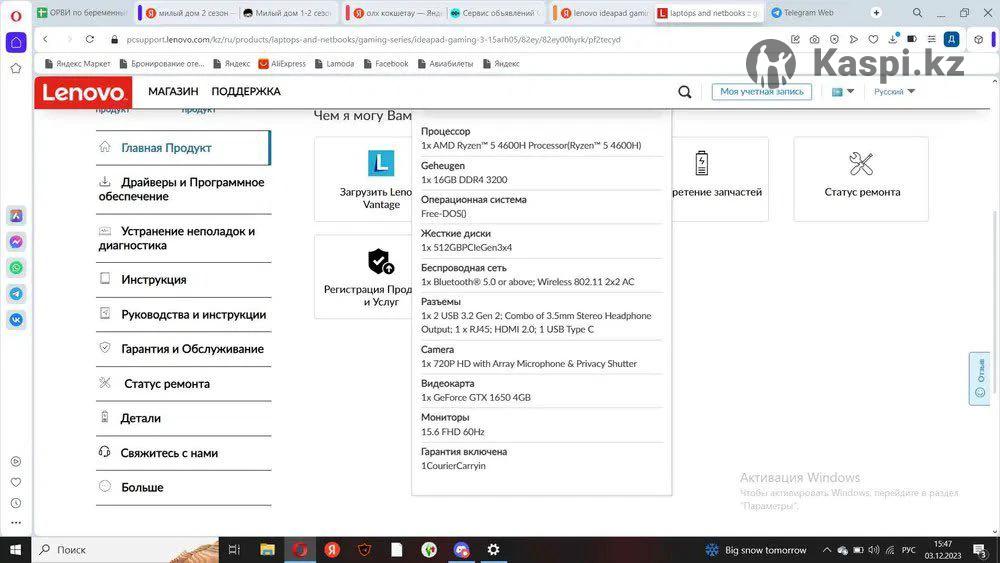1000x563 pixels.
Task: Open the country flag dropdown
Action: pos(842,92)
